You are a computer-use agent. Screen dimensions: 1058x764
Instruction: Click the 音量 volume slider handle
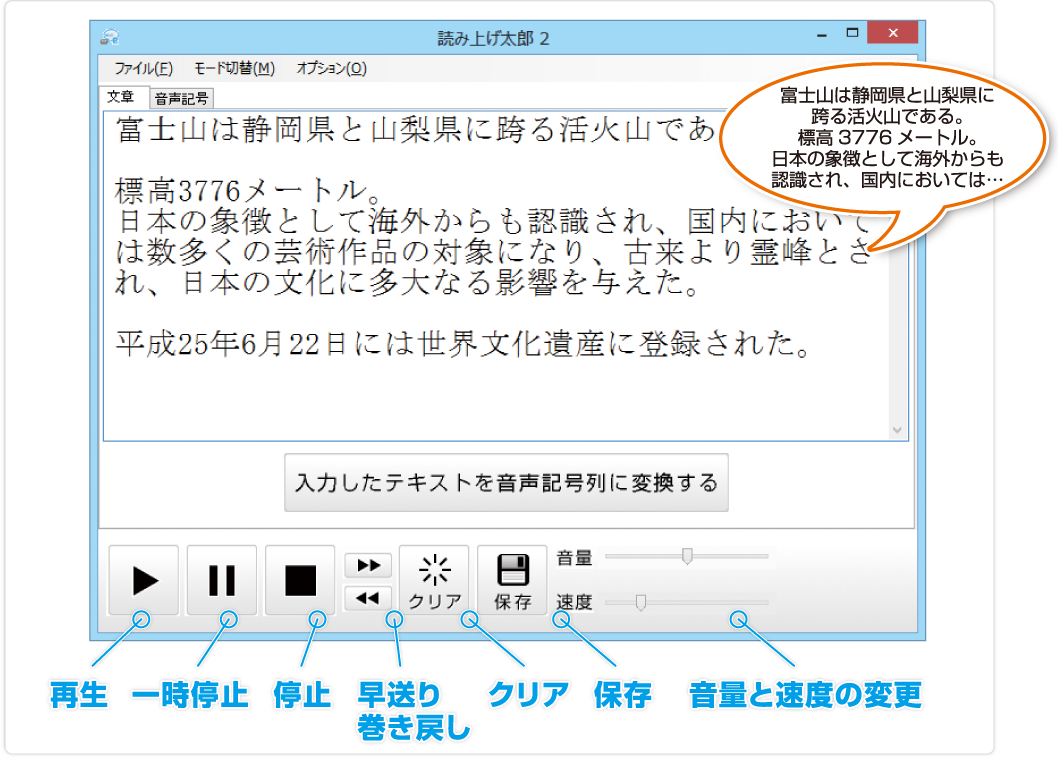pos(687,556)
